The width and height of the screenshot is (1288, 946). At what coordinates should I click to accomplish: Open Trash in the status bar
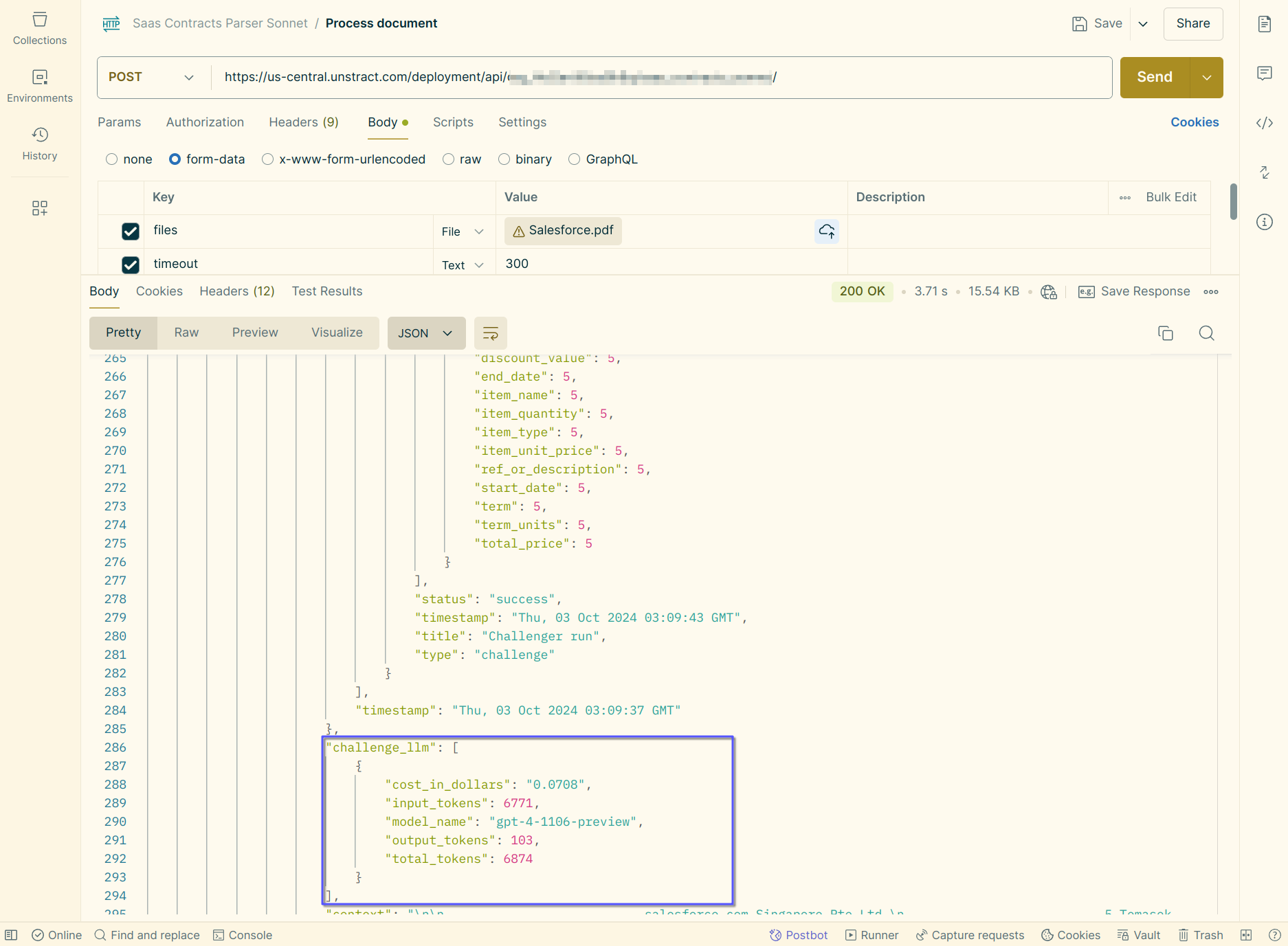click(1201, 935)
